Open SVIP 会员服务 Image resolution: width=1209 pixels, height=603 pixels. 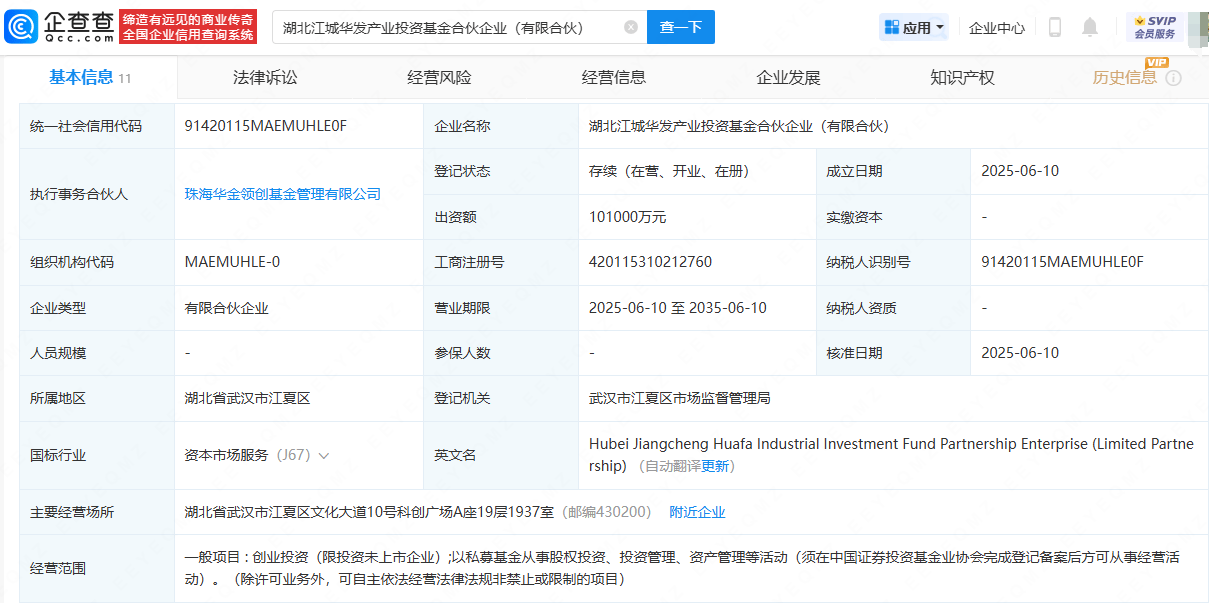(1154, 27)
